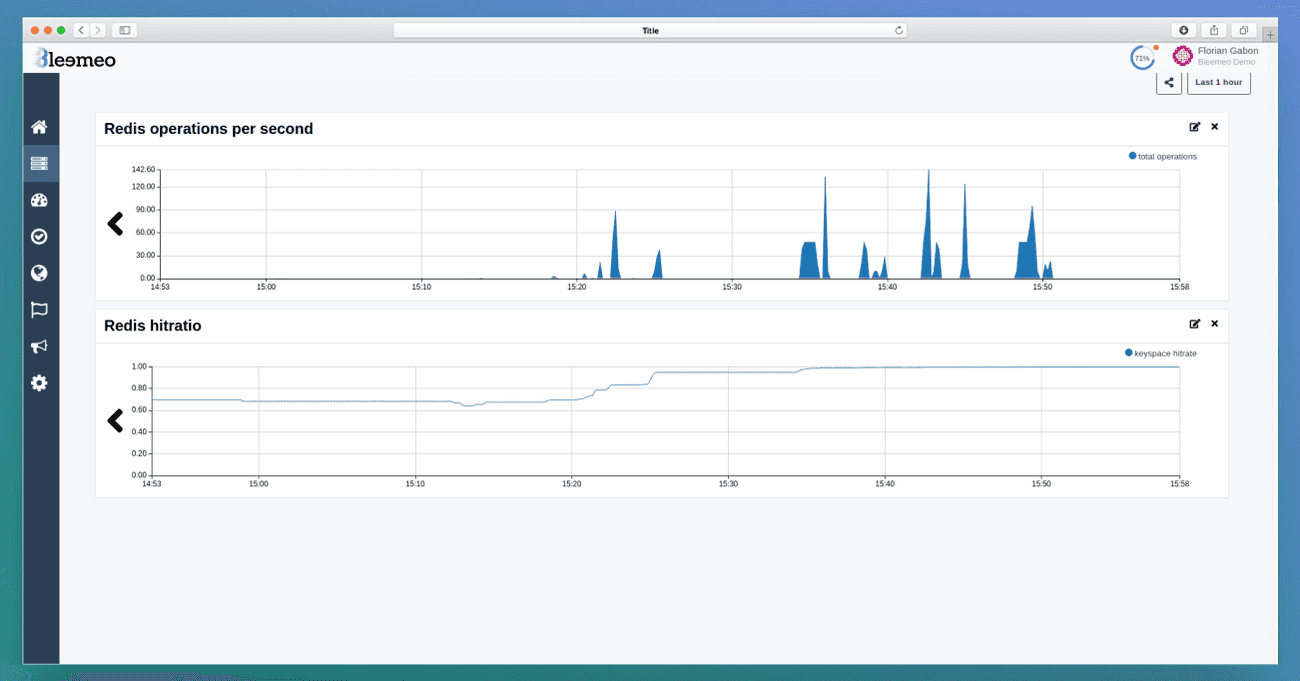Select the globe monitoring icon in the sidebar
This screenshot has height=681, width=1300.
39,272
